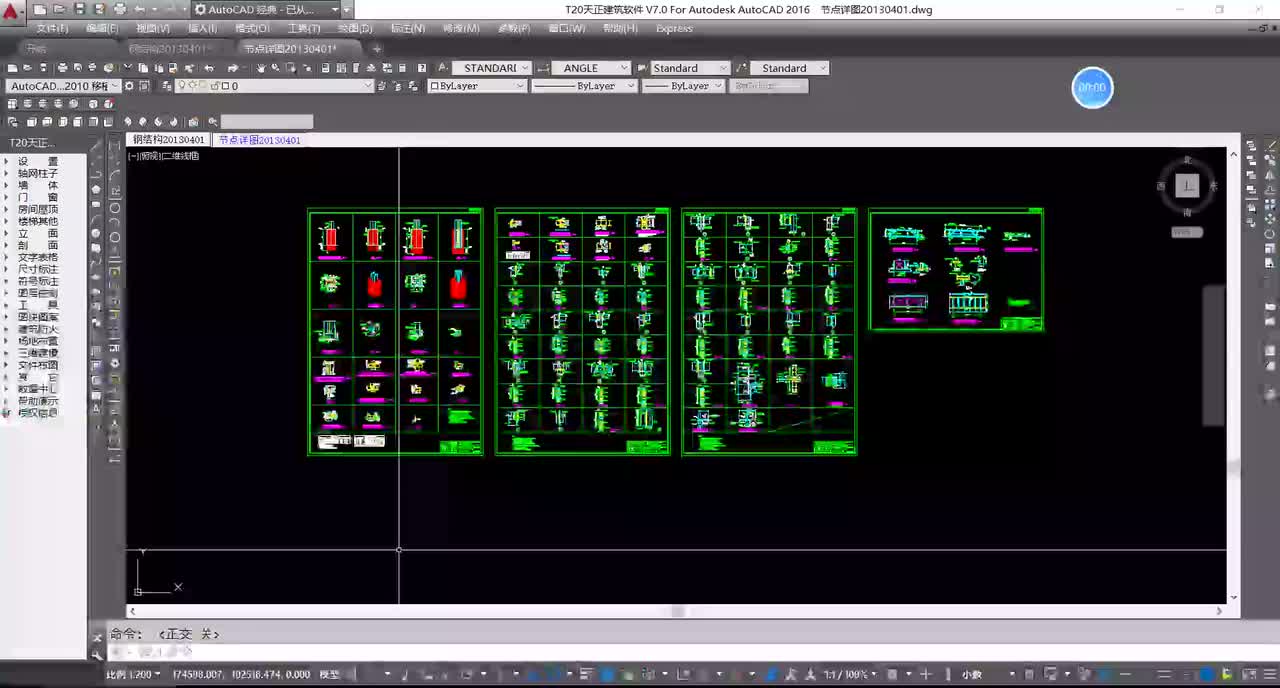
Task: Click the 00:00 recording timer circle
Action: tap(1092, 88)
